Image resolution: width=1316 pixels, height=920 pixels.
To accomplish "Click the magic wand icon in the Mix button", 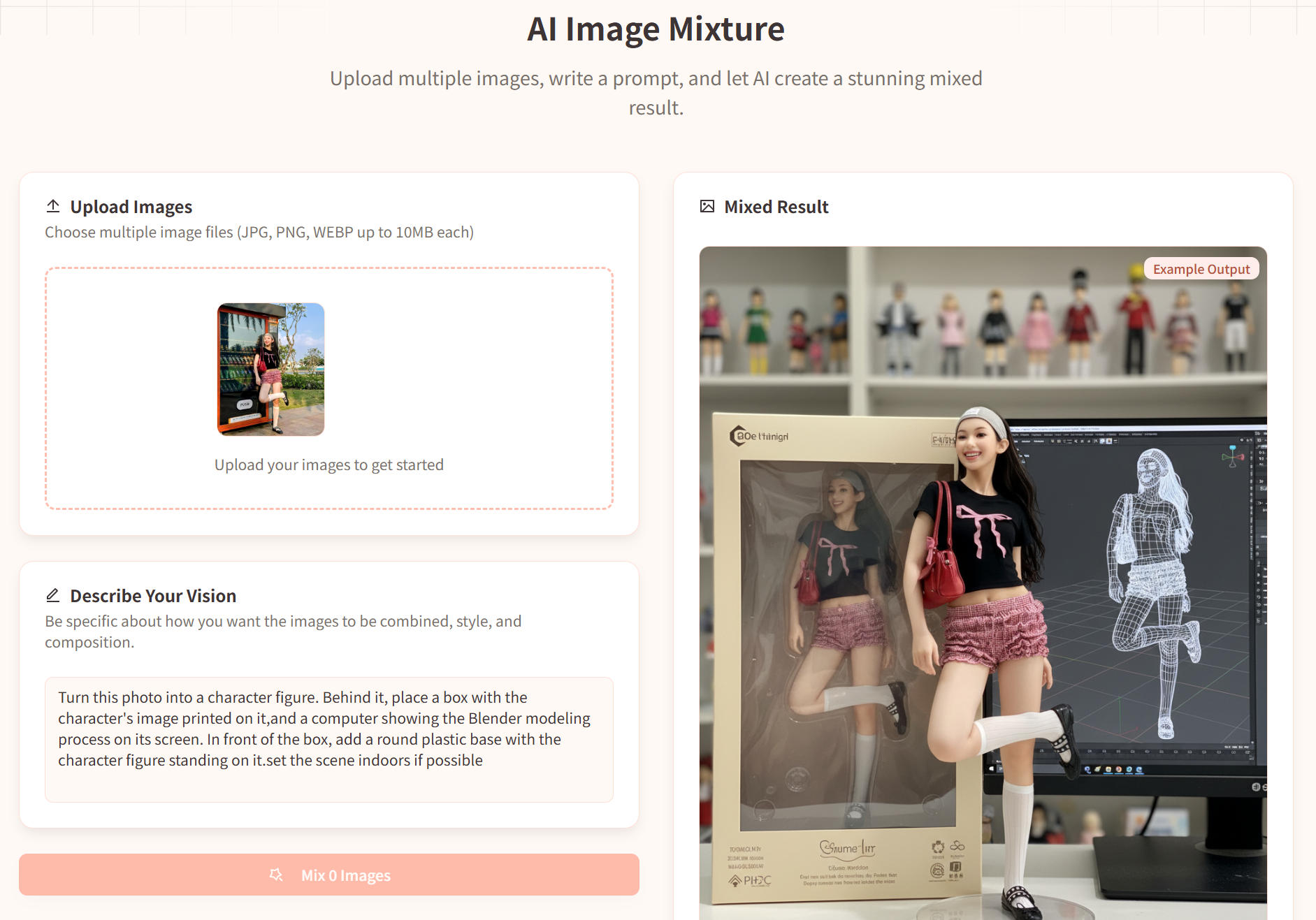I will pos(276,875).
